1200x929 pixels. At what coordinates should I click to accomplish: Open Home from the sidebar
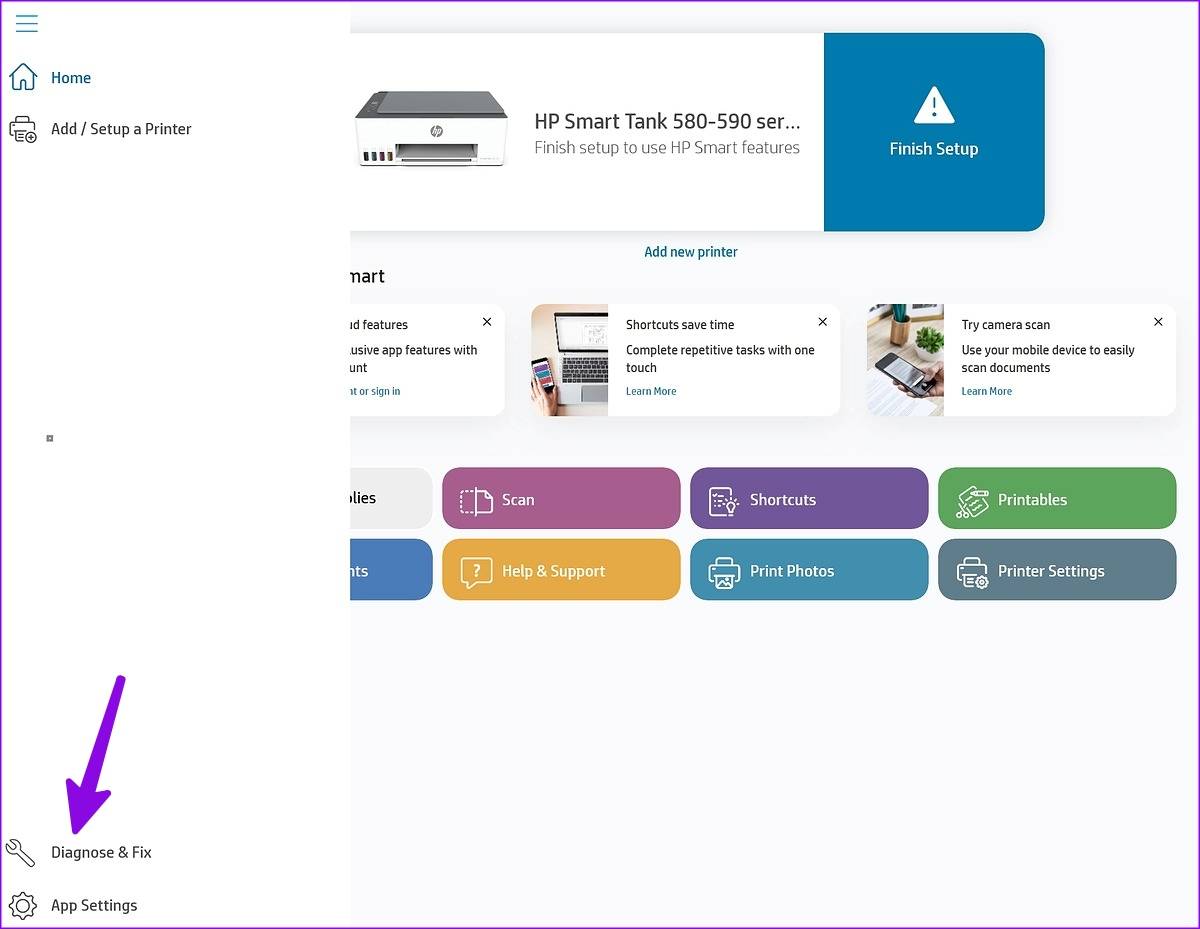[x=70, y=78]
